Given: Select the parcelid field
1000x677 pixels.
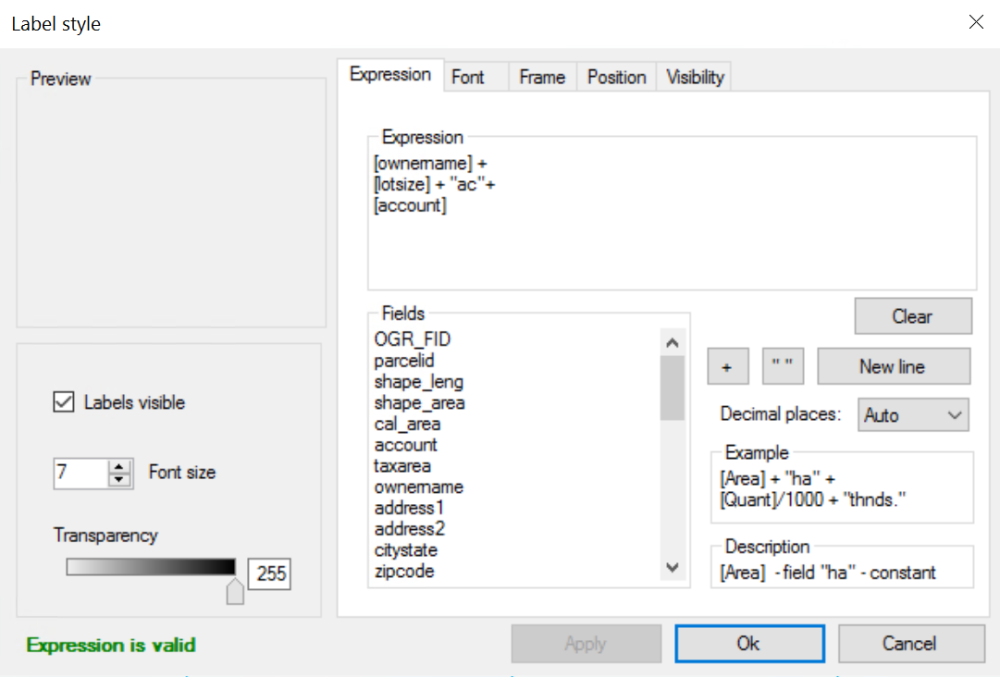Looking at the screenshot, I should click(409, 360).
